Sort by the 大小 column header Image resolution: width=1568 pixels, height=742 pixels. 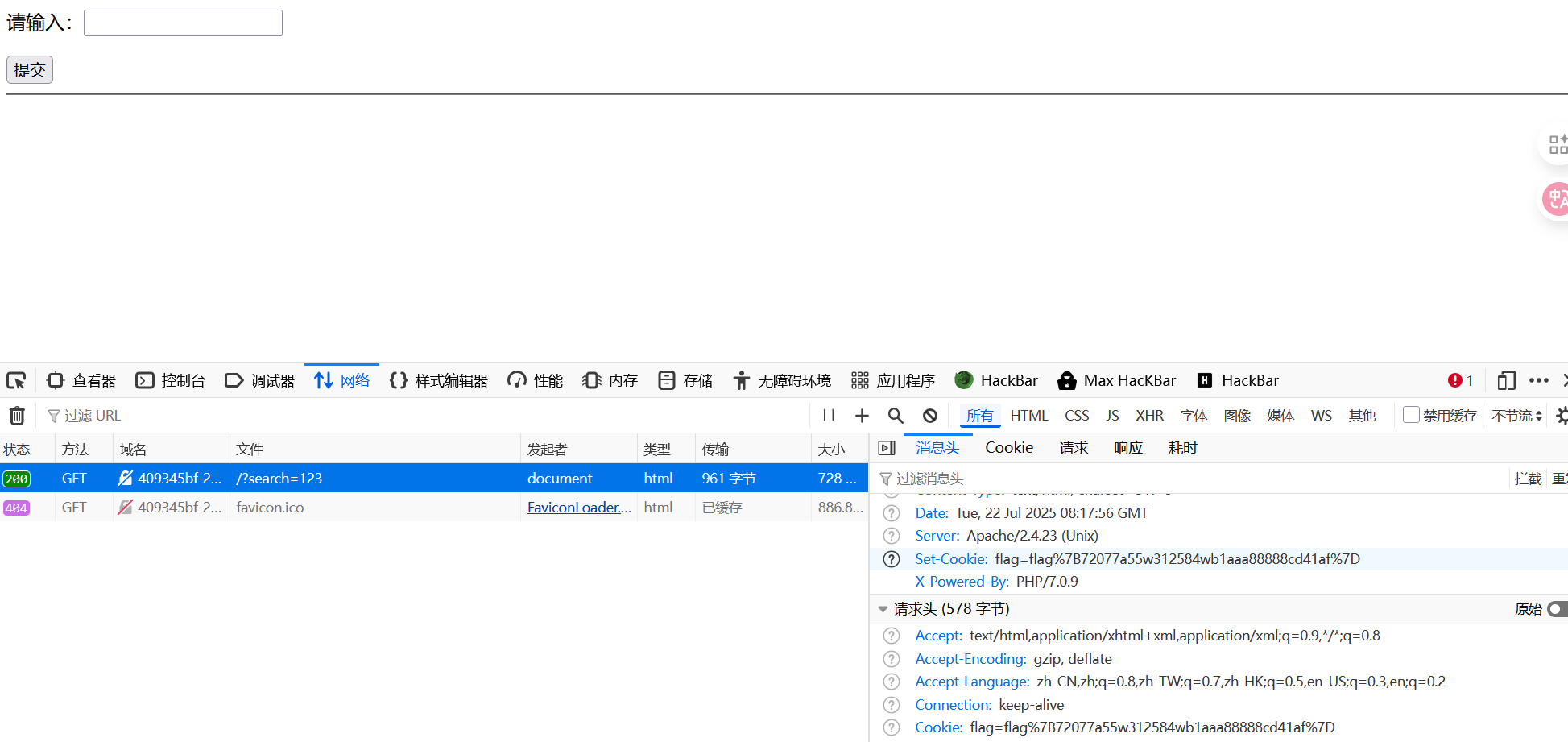click(840, 450)
